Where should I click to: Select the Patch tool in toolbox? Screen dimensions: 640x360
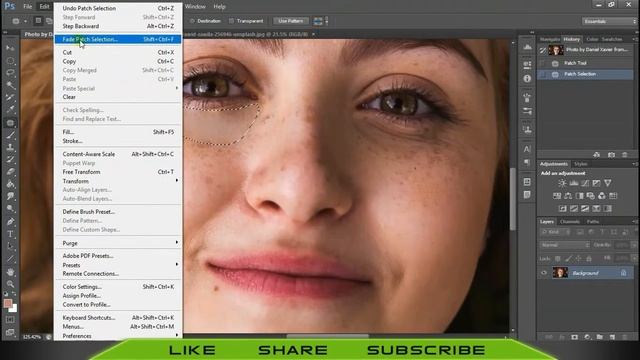point(10,122)
